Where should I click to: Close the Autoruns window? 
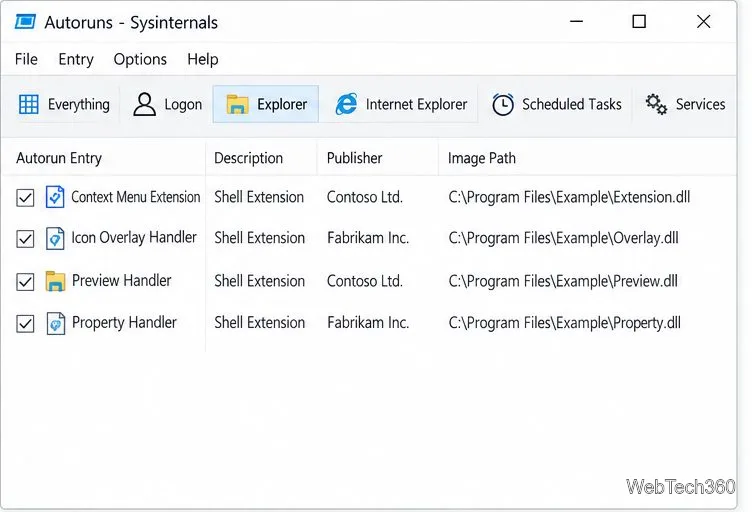pos(704,22)
